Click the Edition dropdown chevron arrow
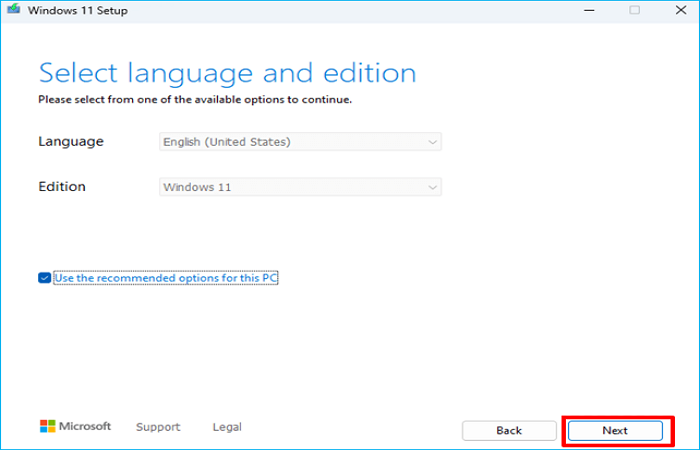Screen dimensions: 700x450 click(x=432, y=188)
